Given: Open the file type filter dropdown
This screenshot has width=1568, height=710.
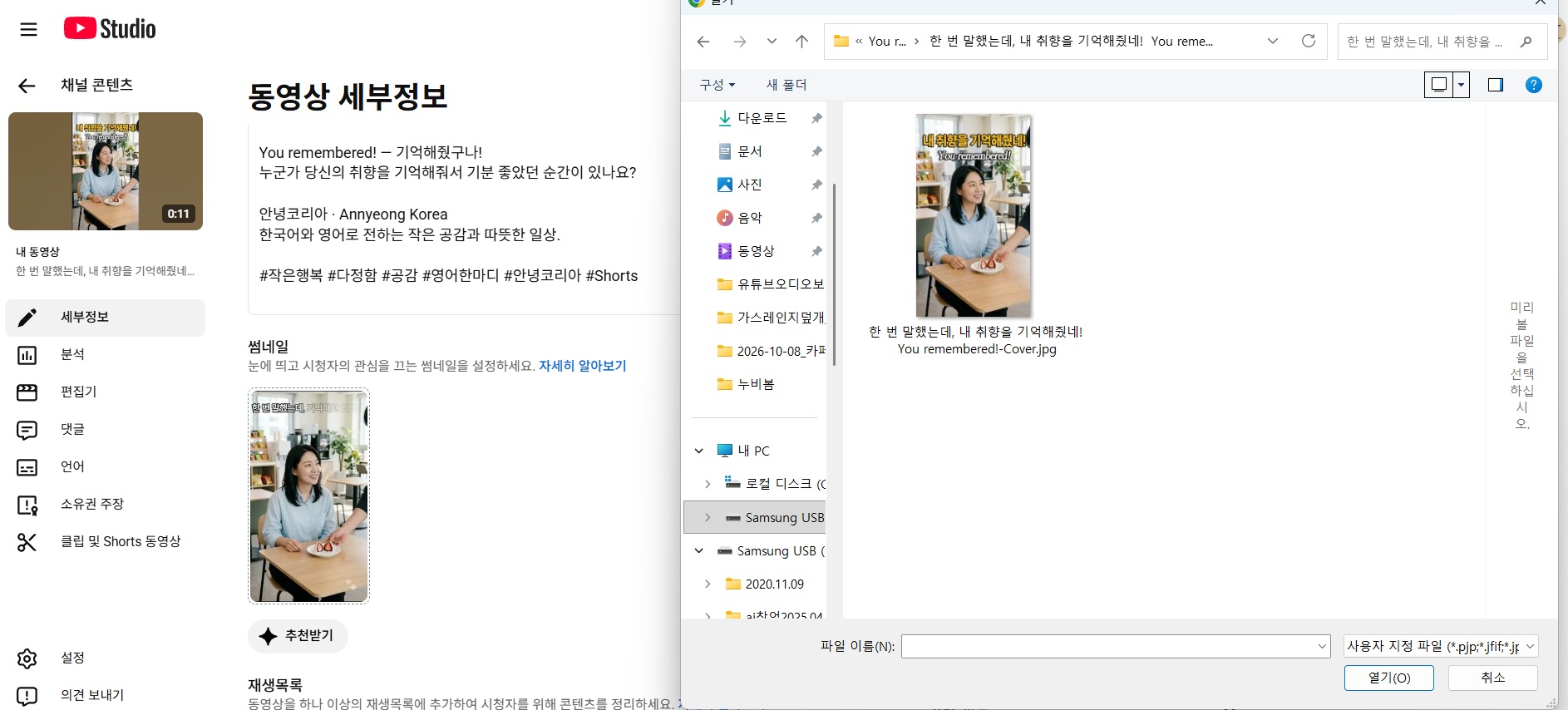Looking at the screenshot, I should pyautogui.click(x=1441, y=646).
